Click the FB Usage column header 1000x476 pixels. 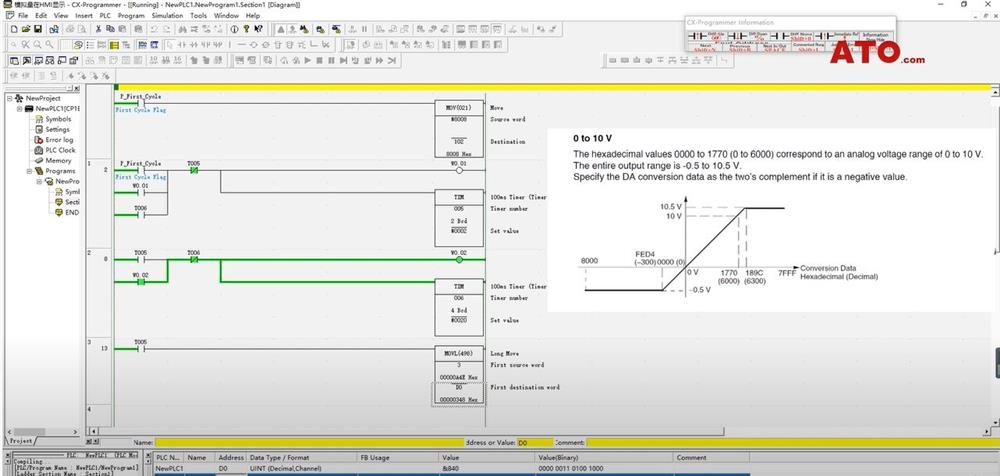click(399, 457)
